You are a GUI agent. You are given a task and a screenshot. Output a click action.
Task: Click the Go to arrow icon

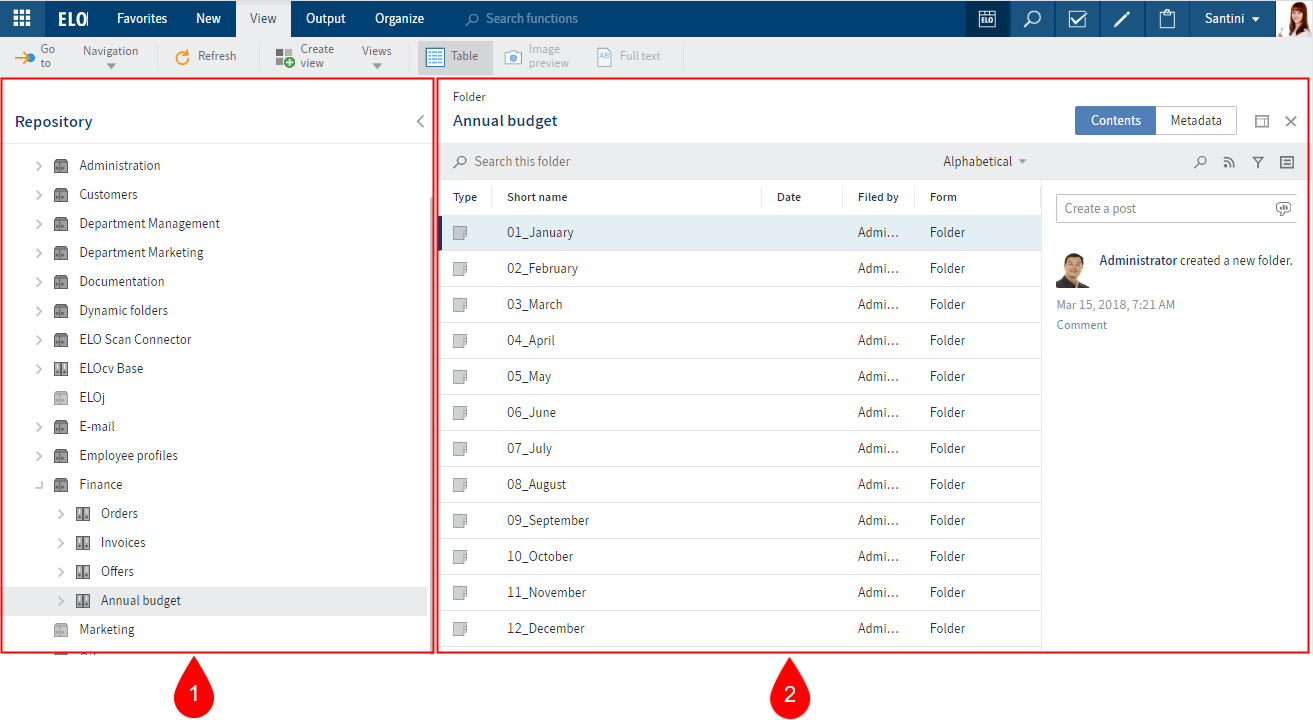point(25,57)
